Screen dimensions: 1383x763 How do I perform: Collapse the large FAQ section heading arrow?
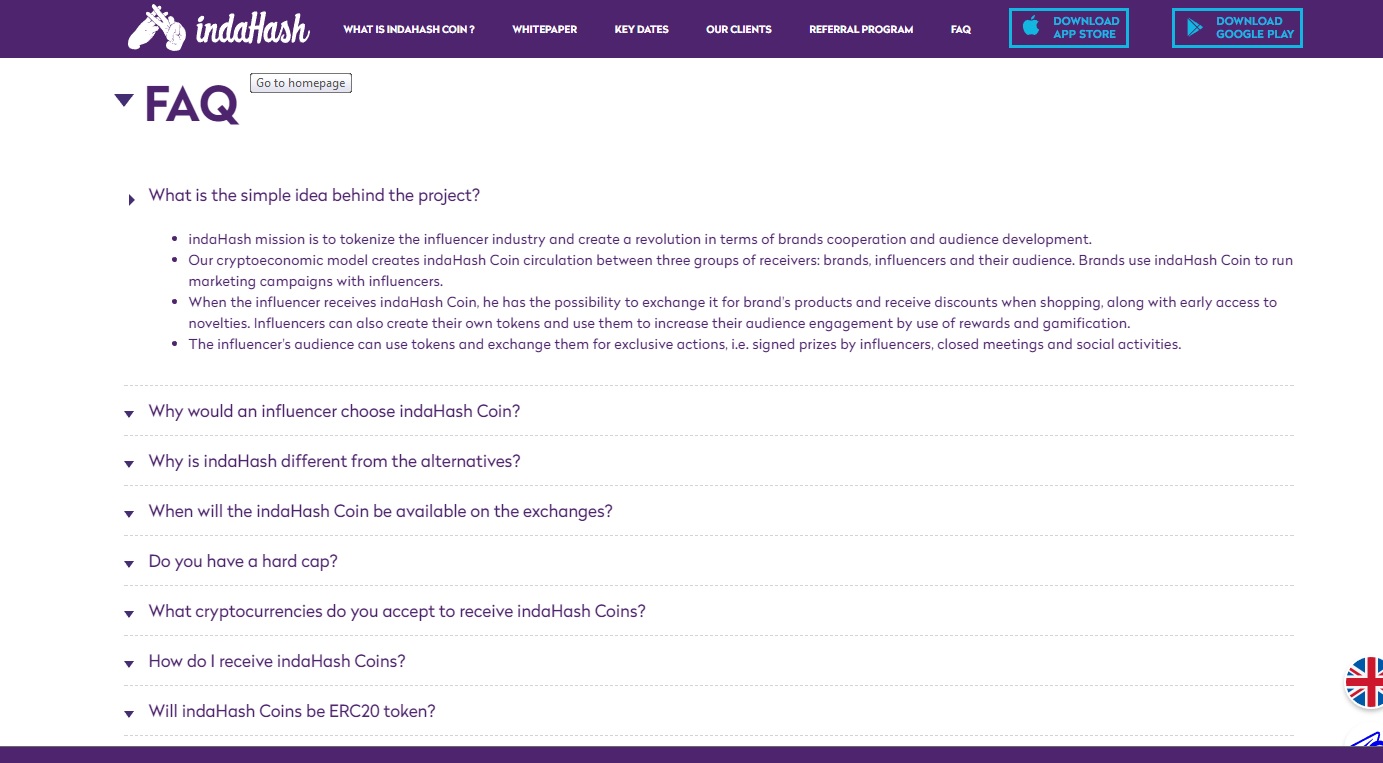[124, 100]
